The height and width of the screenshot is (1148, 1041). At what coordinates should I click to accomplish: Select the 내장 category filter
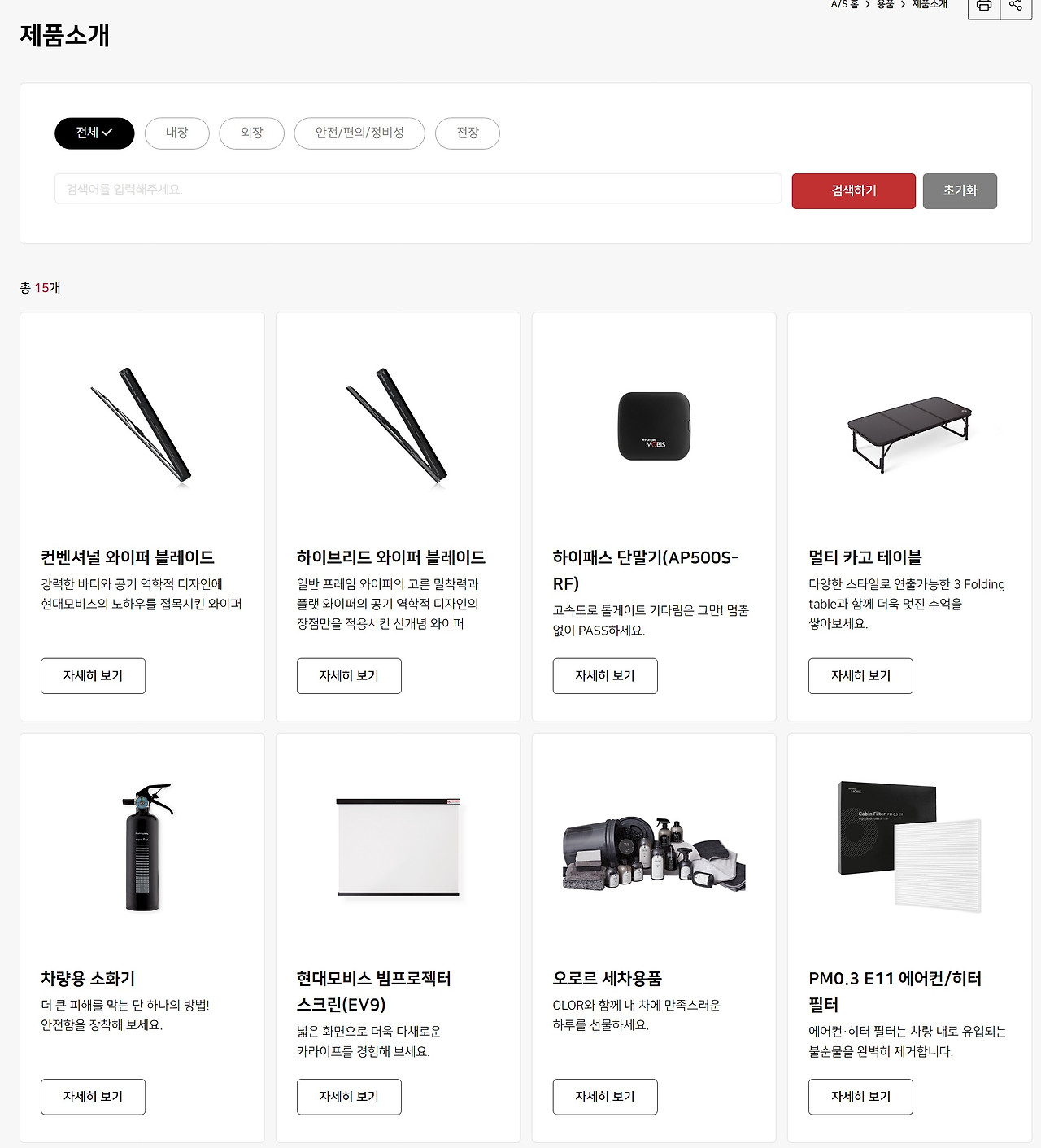point(177,133)
